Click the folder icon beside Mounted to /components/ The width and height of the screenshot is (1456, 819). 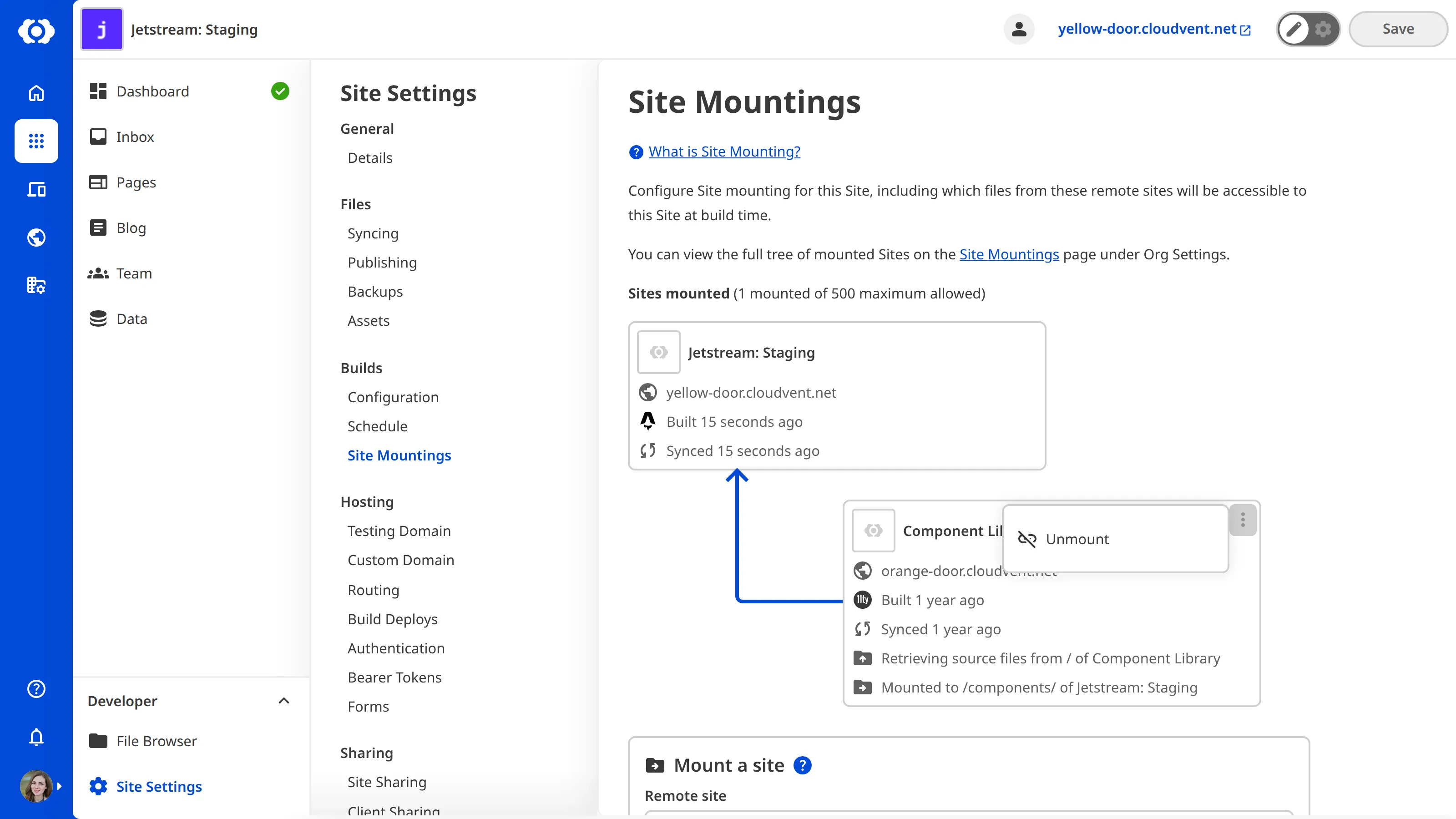point(863,688)
